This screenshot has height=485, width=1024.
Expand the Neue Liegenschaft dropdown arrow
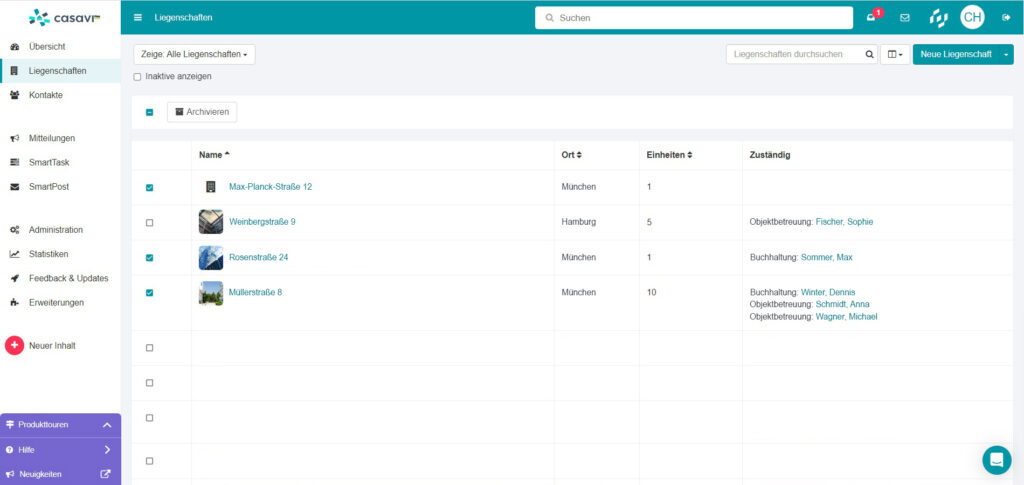tap(1006, 54)
